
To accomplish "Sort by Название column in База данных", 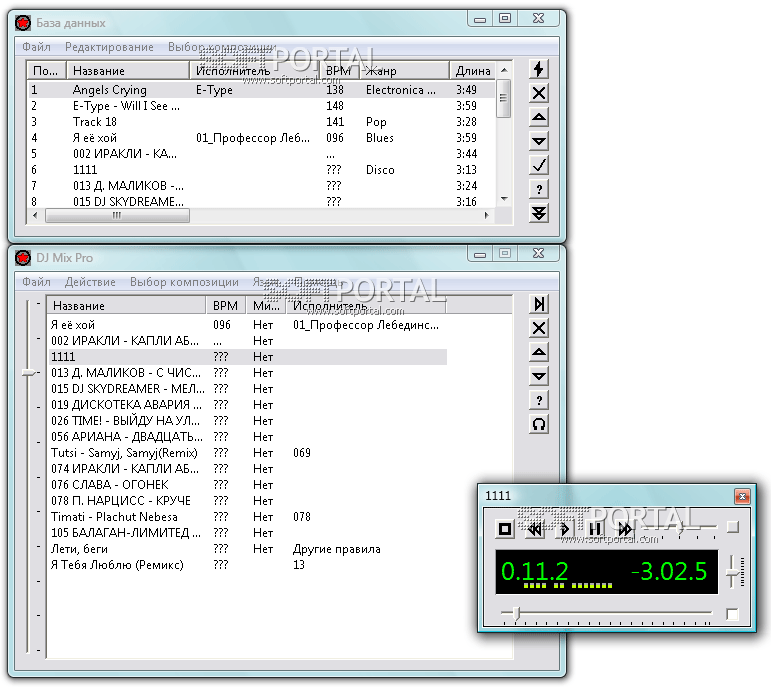I will pos(128,71).
